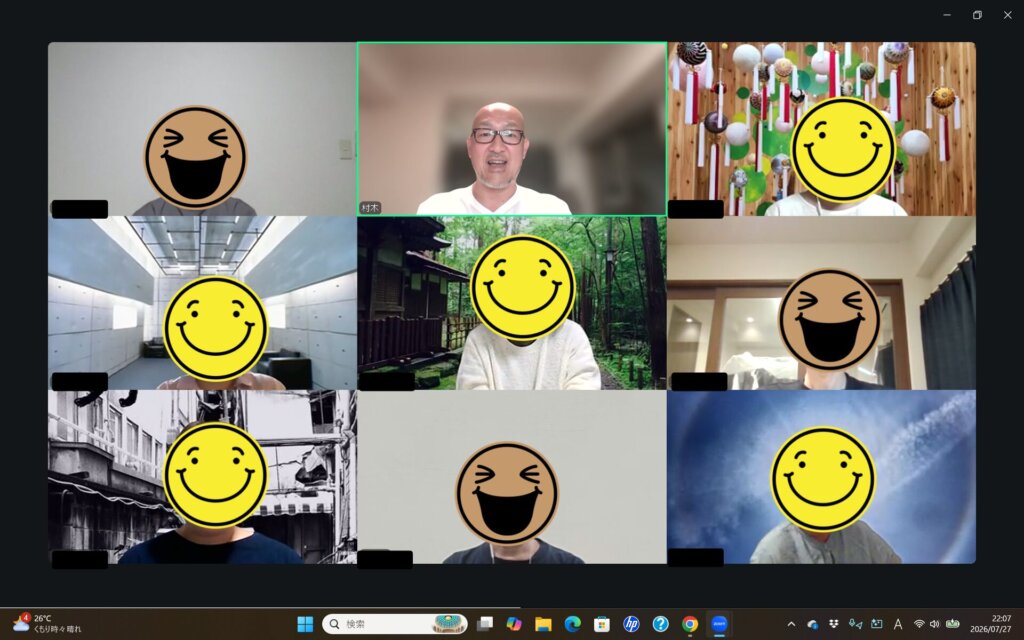Launch Microsoft Edge browser
This screenshot has height=640, width=1024.
pos(573,624)
